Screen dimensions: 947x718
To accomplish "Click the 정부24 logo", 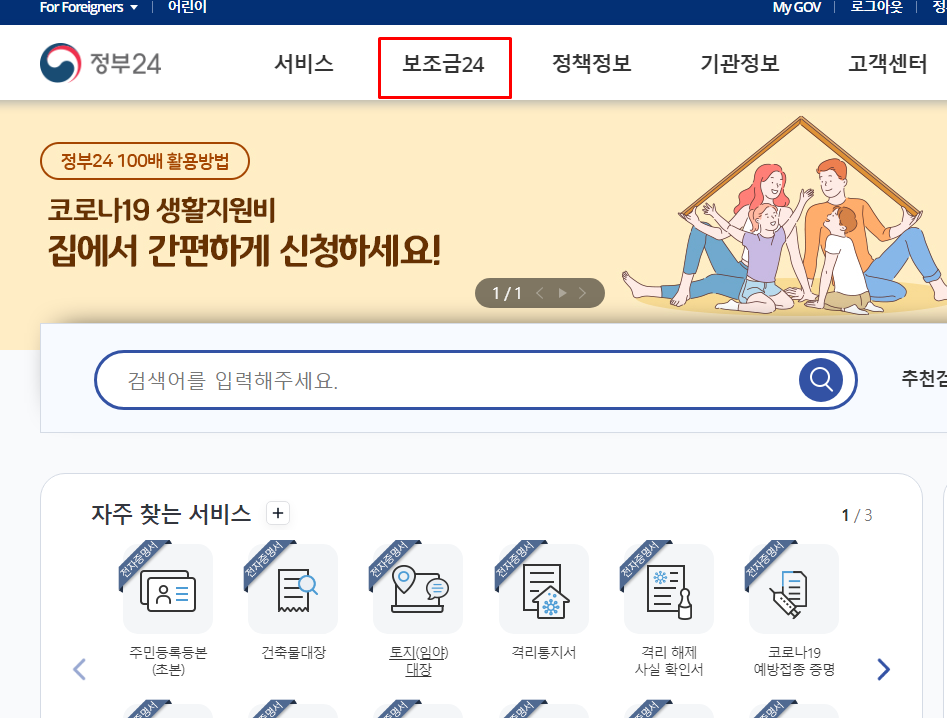I will click(100, 63).
